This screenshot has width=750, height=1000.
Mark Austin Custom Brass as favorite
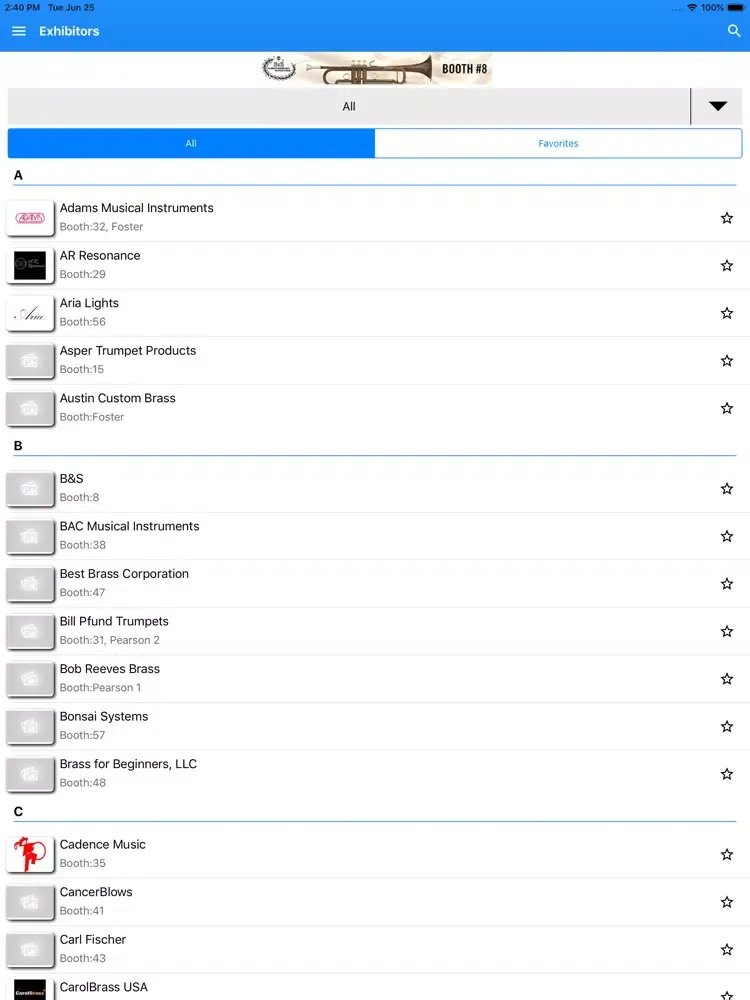[727, 408]
